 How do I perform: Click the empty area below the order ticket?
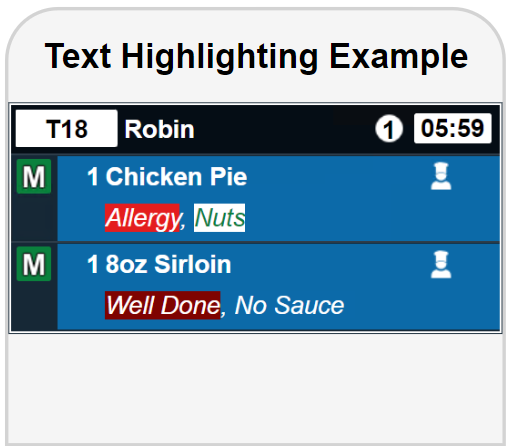pyautogui.click(x=255, y=388)
